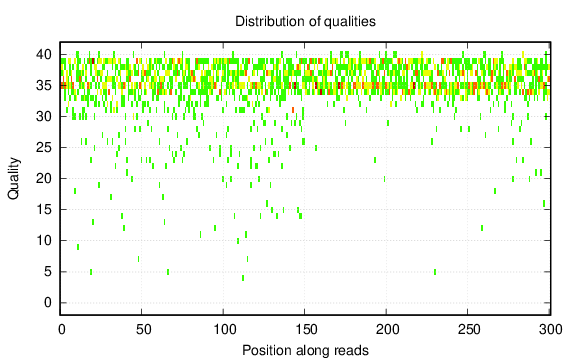
Task: Click the 150 tick label on position axis
Action: 306,329
